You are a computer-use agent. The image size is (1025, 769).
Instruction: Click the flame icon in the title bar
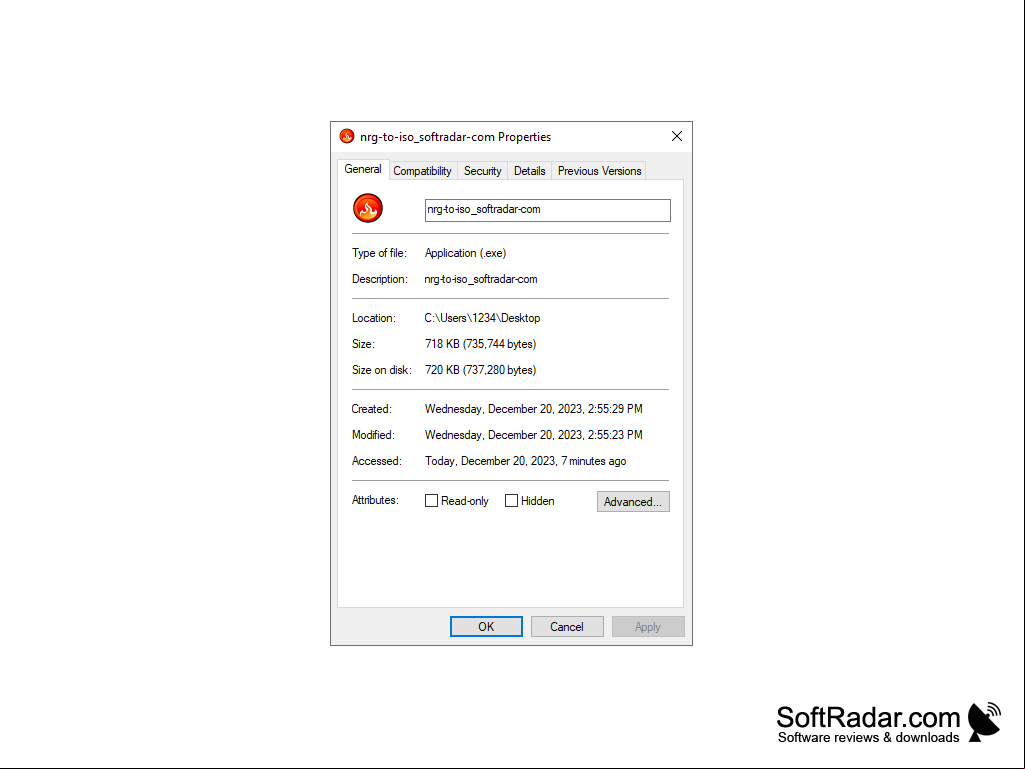[346, 136]
